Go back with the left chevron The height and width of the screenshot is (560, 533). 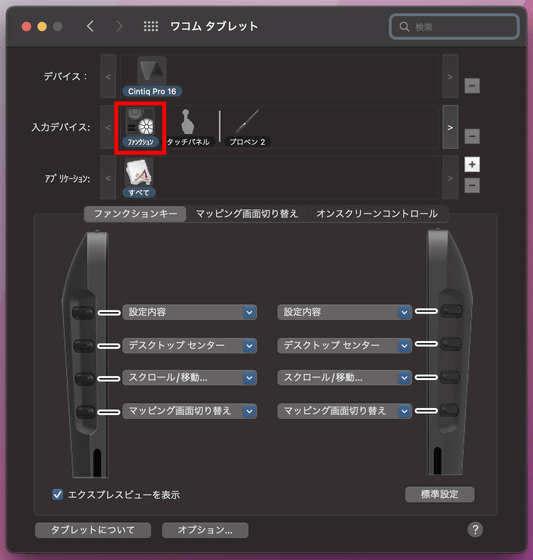click(x=90, y=26)
